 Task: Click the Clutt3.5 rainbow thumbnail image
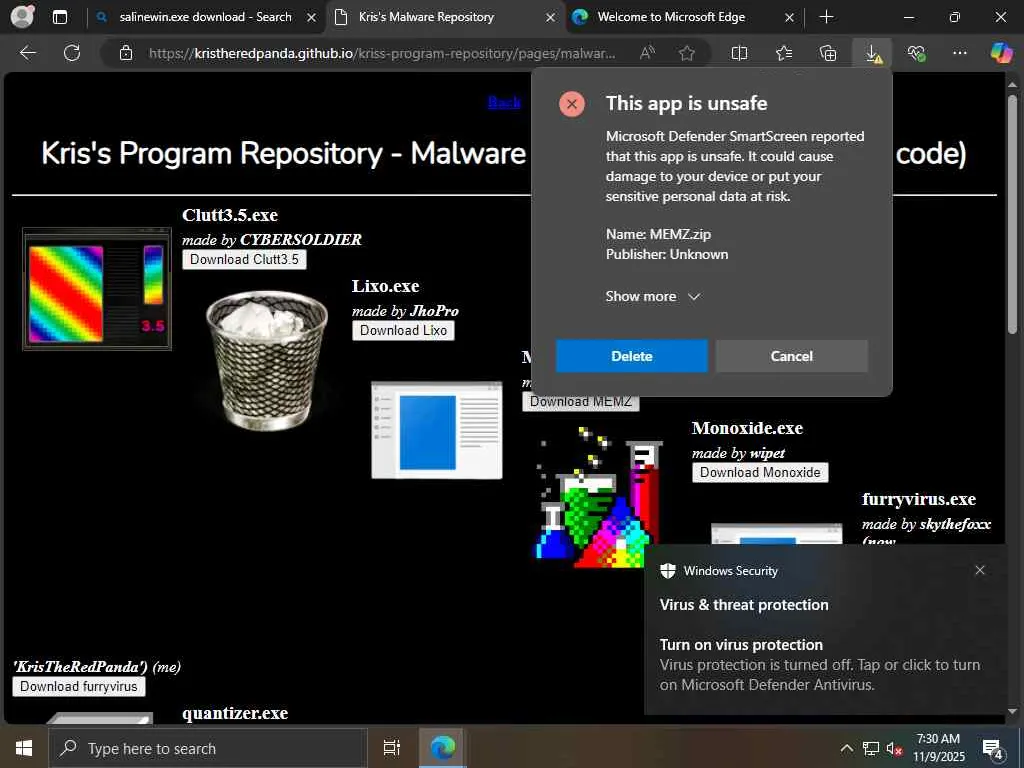[x=97, y=289]
